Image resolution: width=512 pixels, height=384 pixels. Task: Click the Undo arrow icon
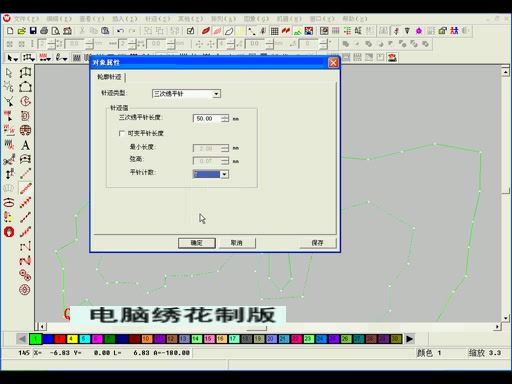coord(120,31)
